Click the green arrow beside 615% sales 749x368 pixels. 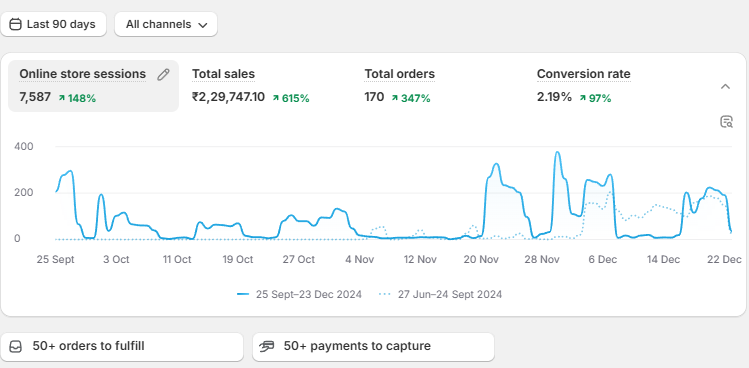pos(276,98)
